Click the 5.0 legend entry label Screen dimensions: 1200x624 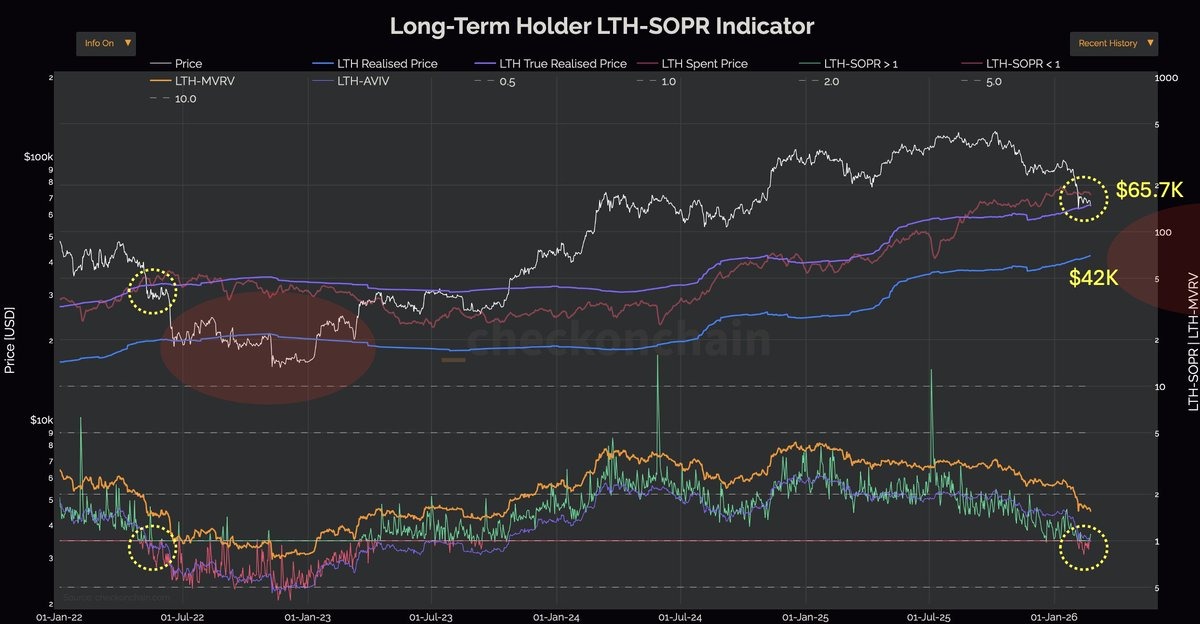pos(995,82)
